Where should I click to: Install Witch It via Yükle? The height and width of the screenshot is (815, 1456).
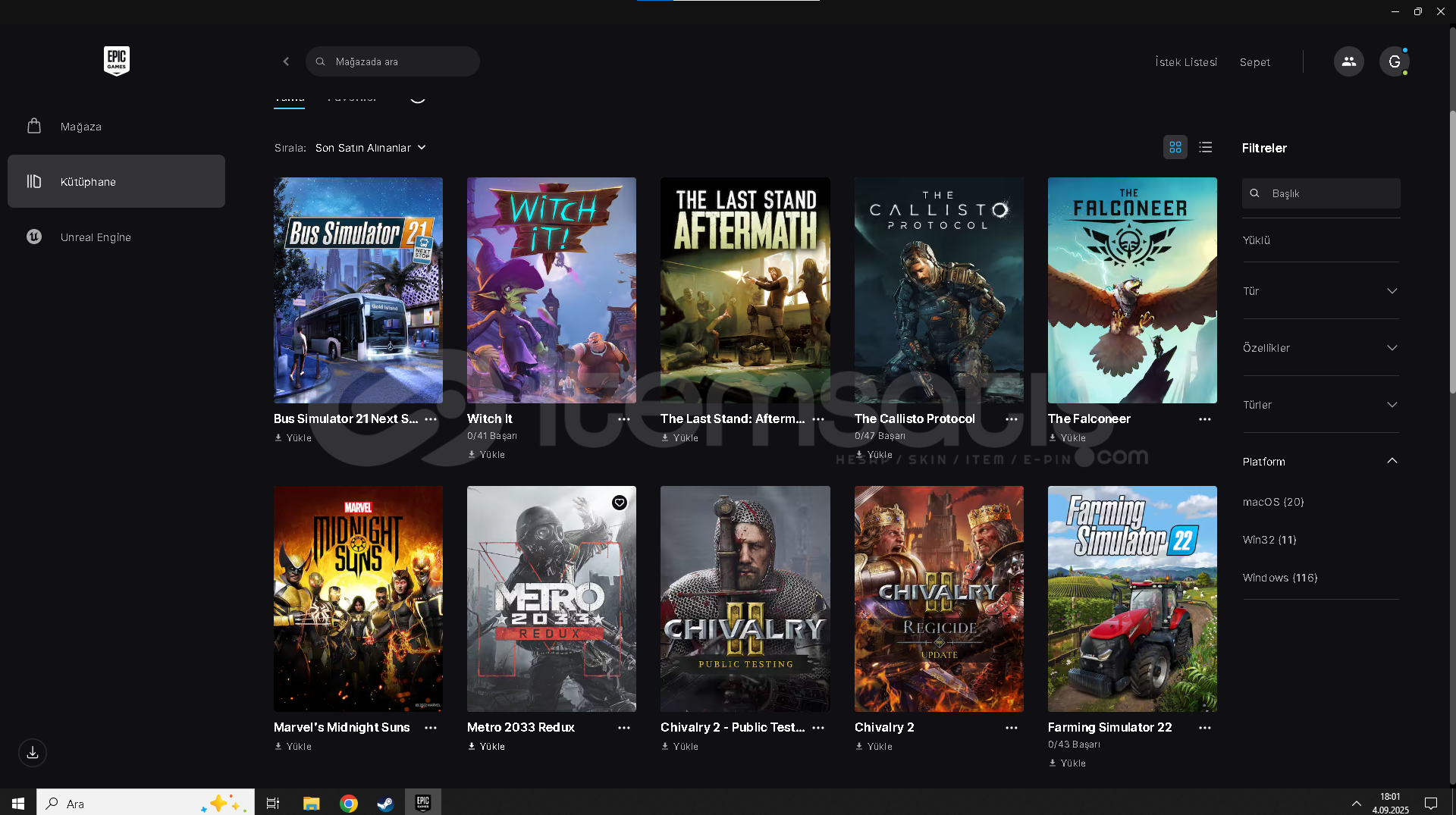[487, 455]
